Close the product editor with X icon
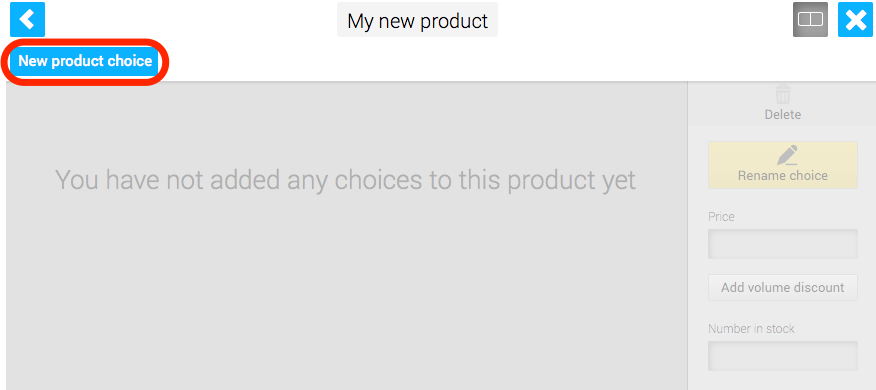Screen dimensions: 876x390 click(x=855, y=20)
